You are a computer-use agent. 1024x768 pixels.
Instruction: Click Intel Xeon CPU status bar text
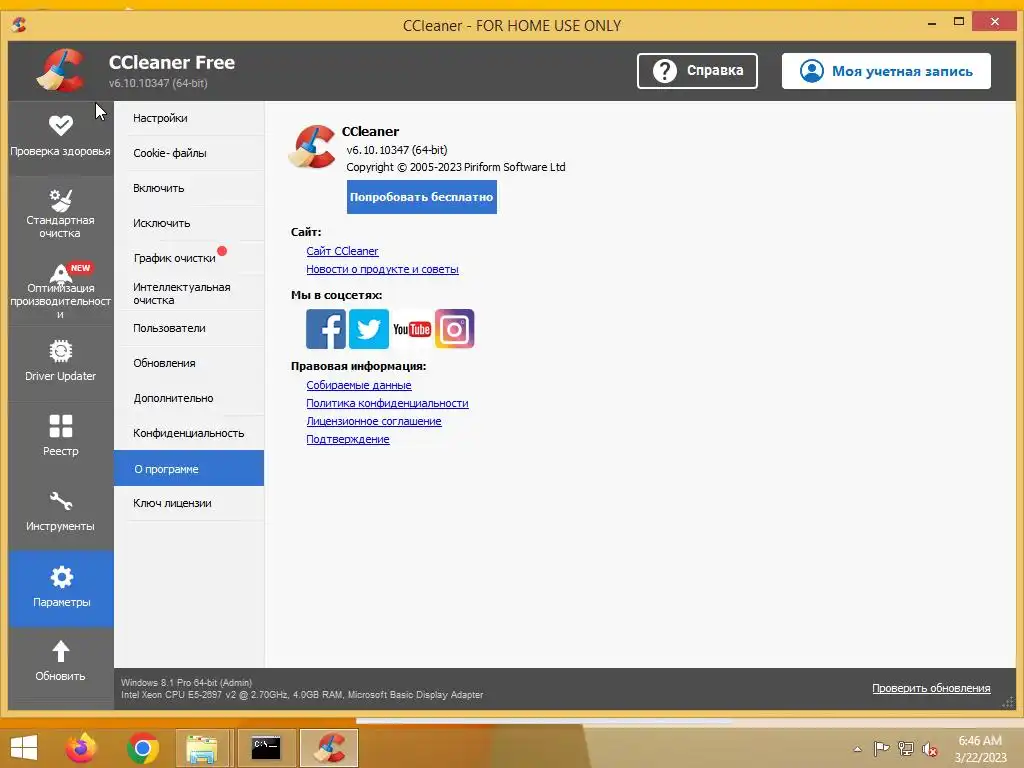(x=302, y=695)
